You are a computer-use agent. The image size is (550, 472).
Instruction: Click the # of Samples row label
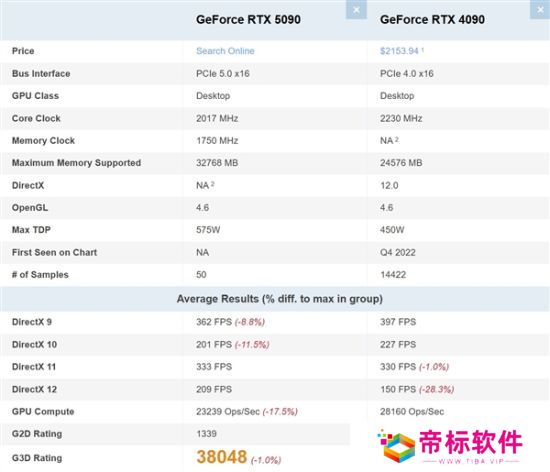(x=40, y=275)
